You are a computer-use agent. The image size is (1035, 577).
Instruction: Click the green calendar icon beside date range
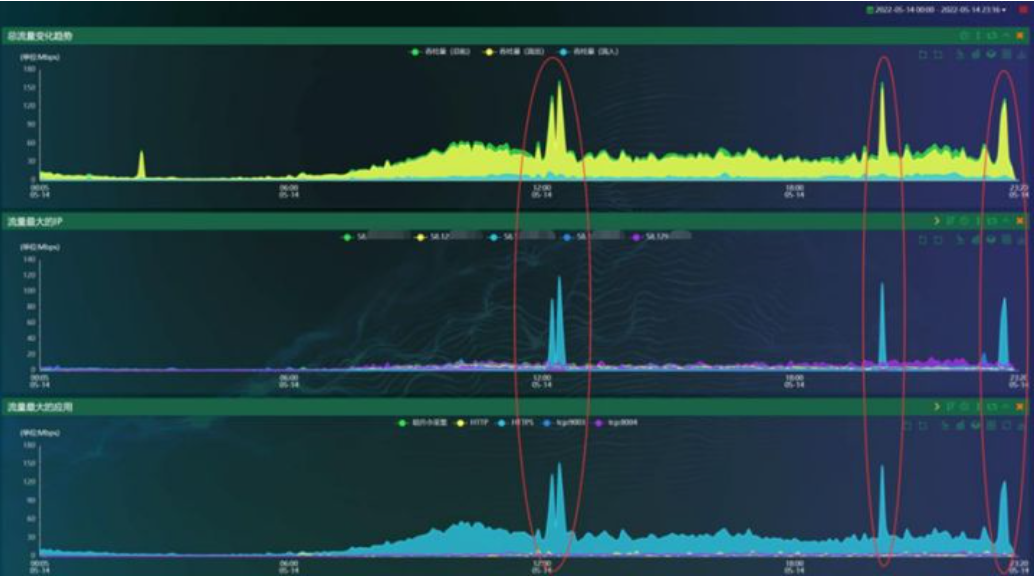tap(870, 10)
